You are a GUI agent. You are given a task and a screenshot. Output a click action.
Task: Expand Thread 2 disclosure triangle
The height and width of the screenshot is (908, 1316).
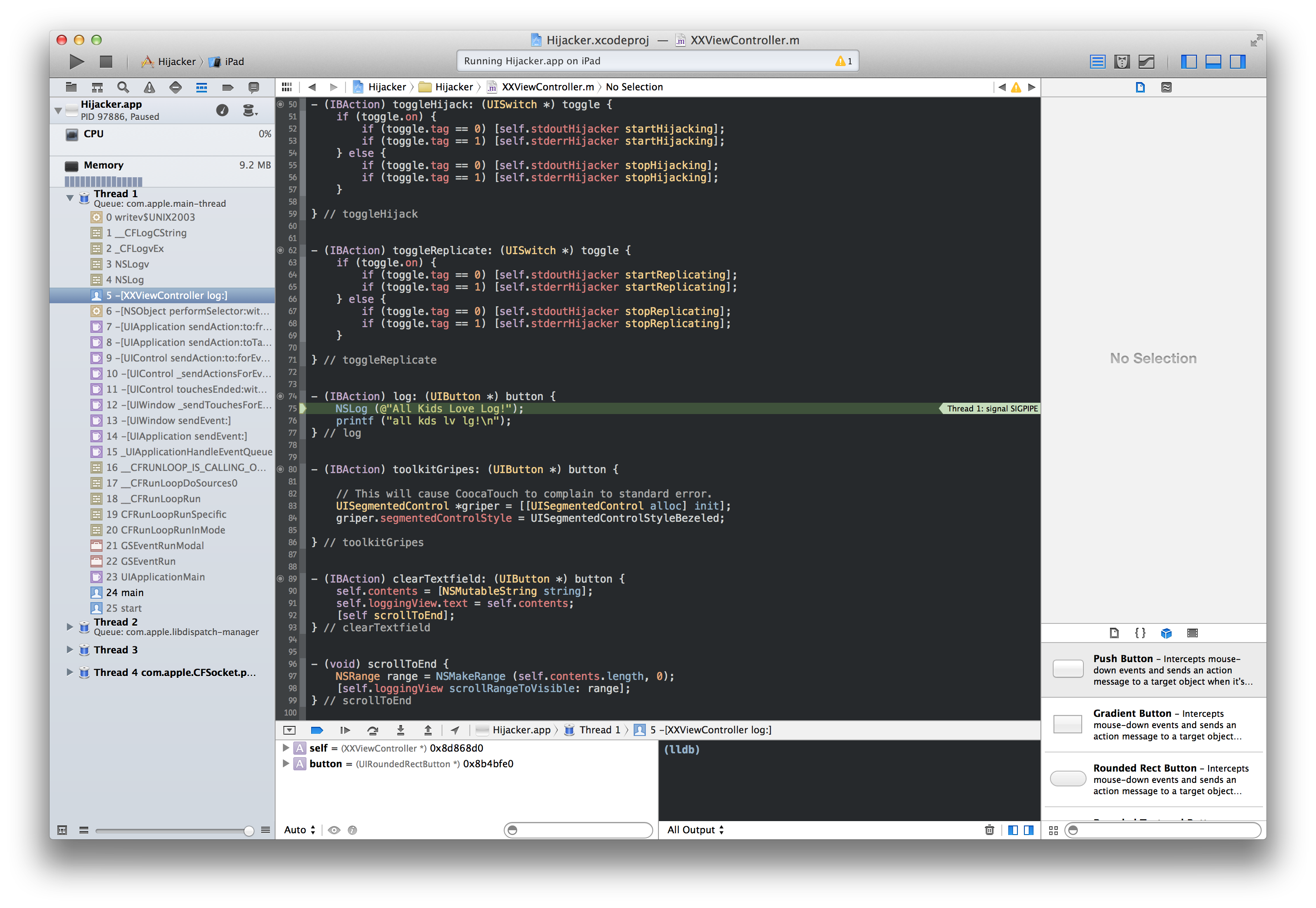point(70,626)
